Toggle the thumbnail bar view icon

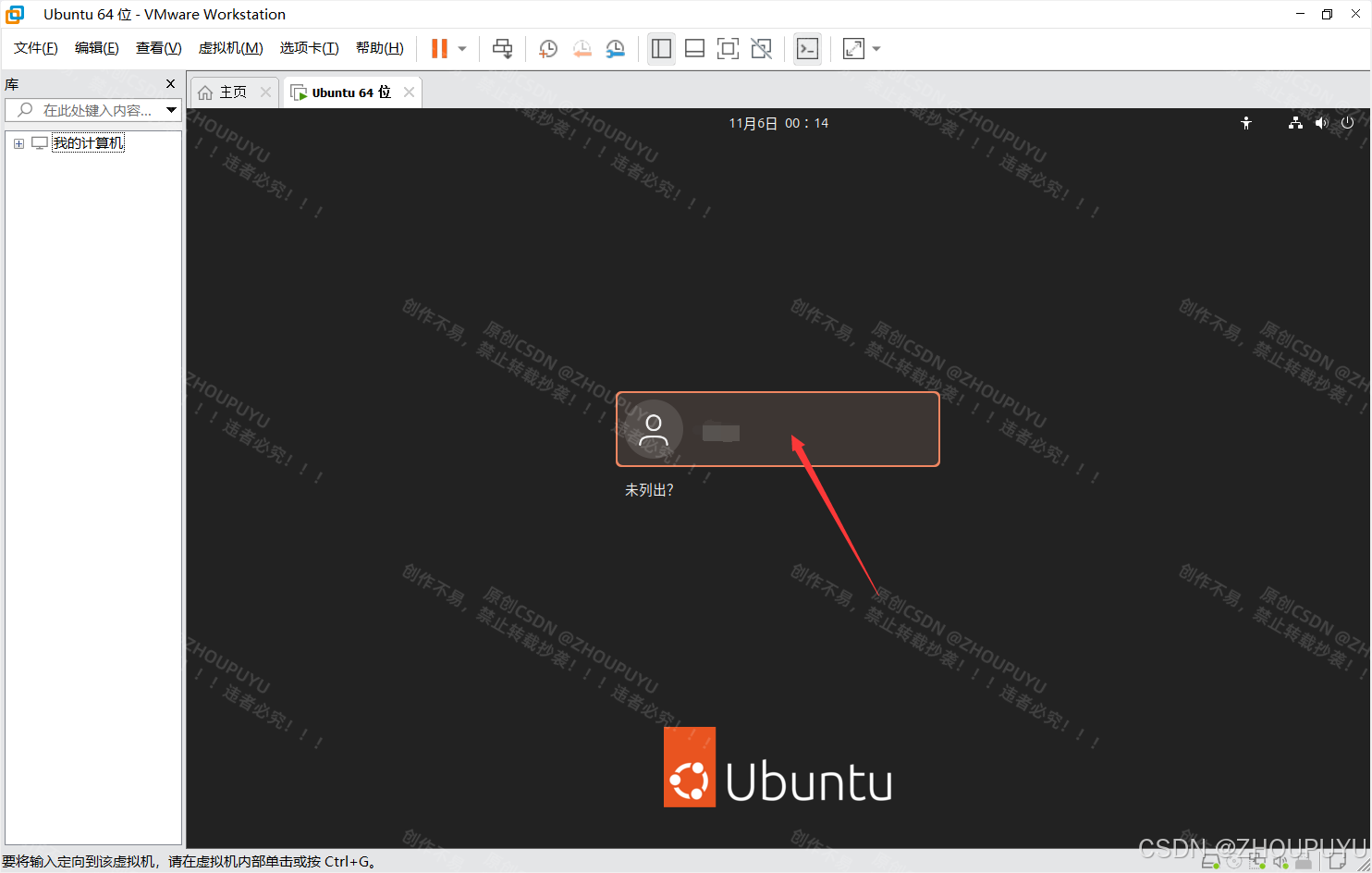tap(694, 49)
